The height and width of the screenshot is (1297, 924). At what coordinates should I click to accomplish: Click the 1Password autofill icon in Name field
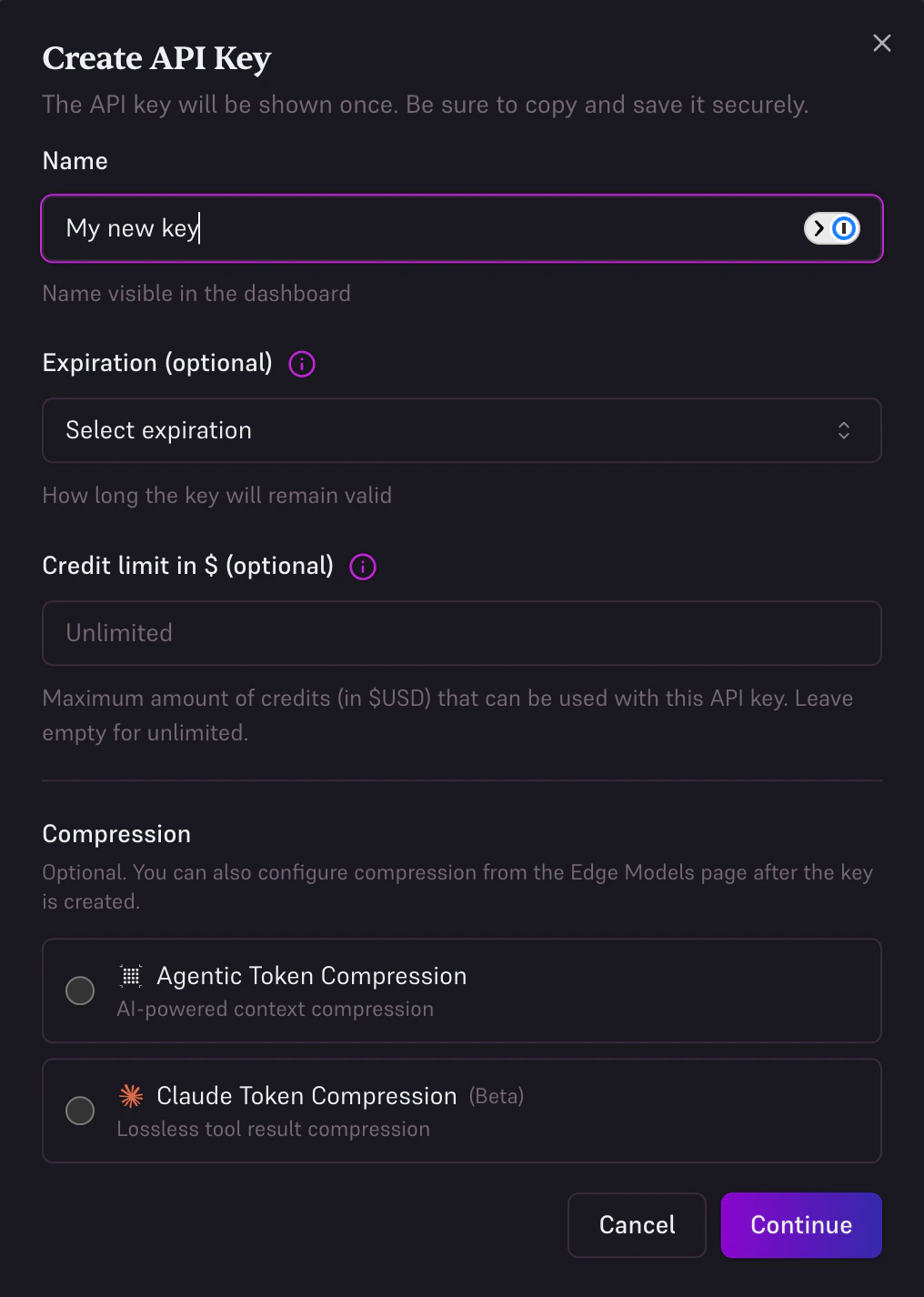tap(831, 228)
